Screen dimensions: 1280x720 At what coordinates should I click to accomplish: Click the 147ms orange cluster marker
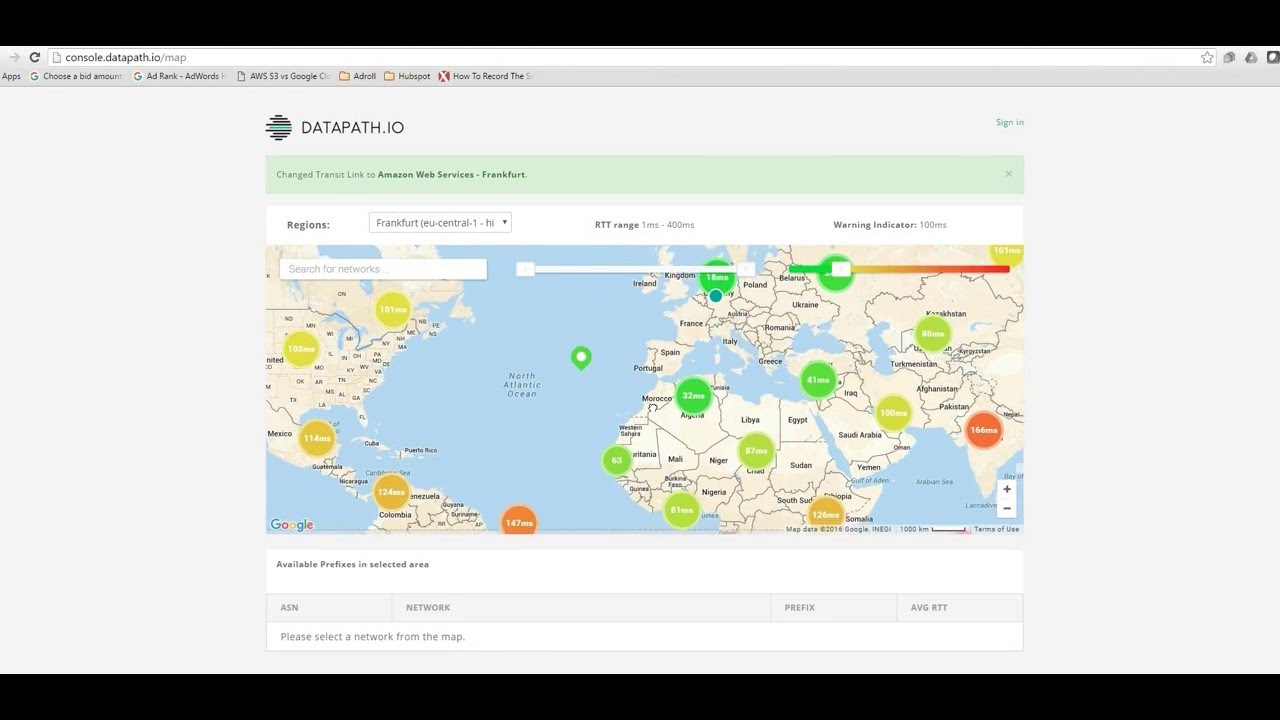tap(518, 521)
